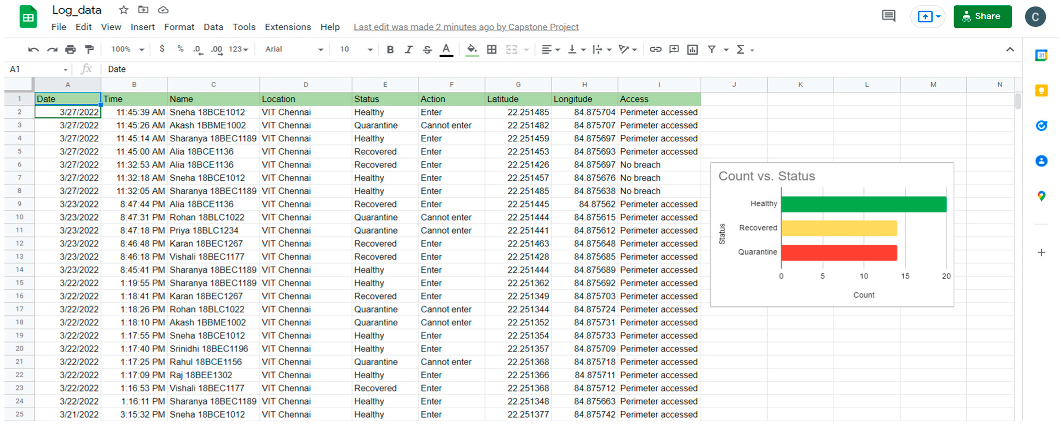The width and height of the screenshot is (1062, 425).
Task: Star the Log_data document
Action: click(x=124, y=9)
